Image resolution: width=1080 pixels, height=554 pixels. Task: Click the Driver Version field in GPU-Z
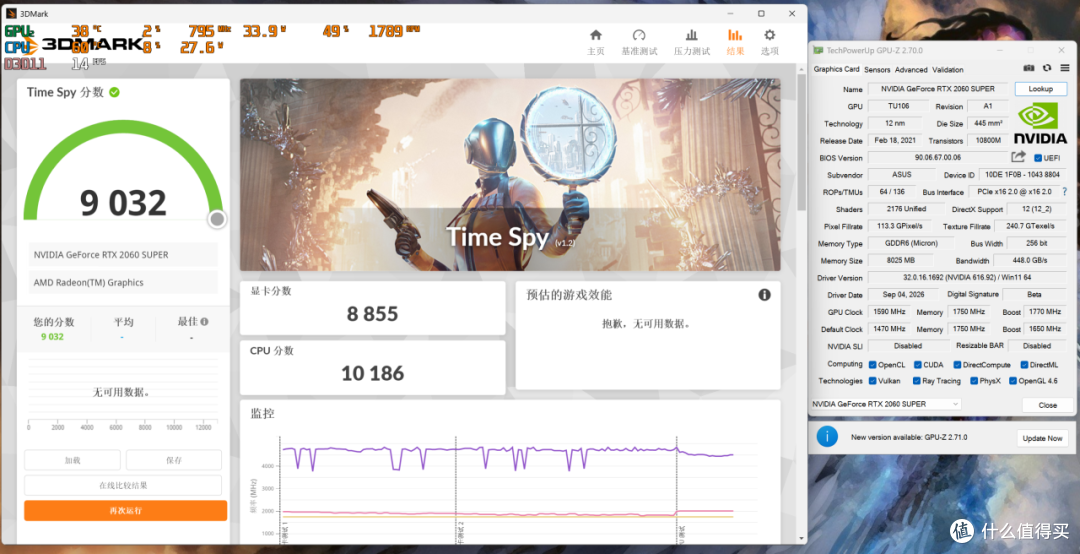pos(967,278)
